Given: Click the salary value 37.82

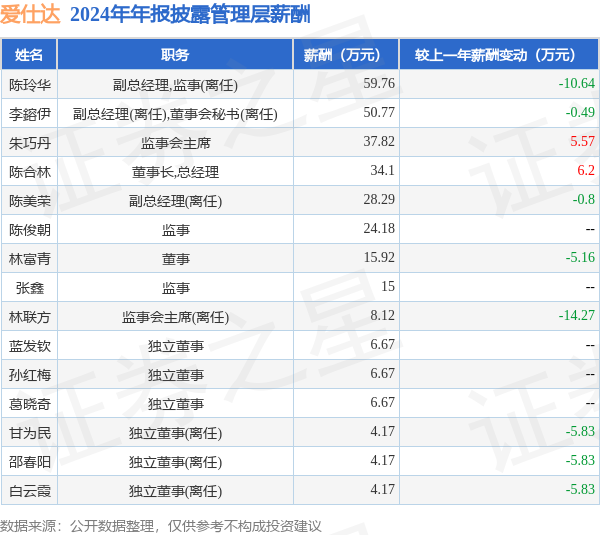Looking at the screenshot, I should 379,141.
